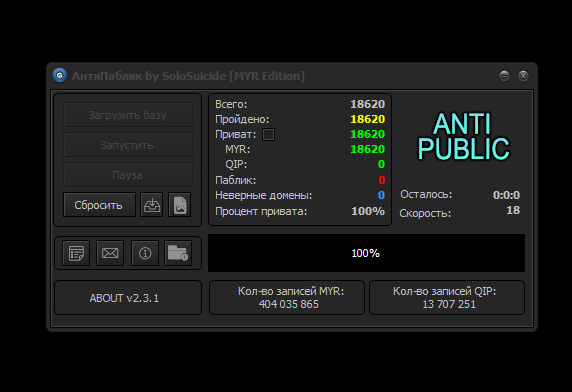
Task: Open ABOUT v2.3.1 panel
Action: coord(128,298)
